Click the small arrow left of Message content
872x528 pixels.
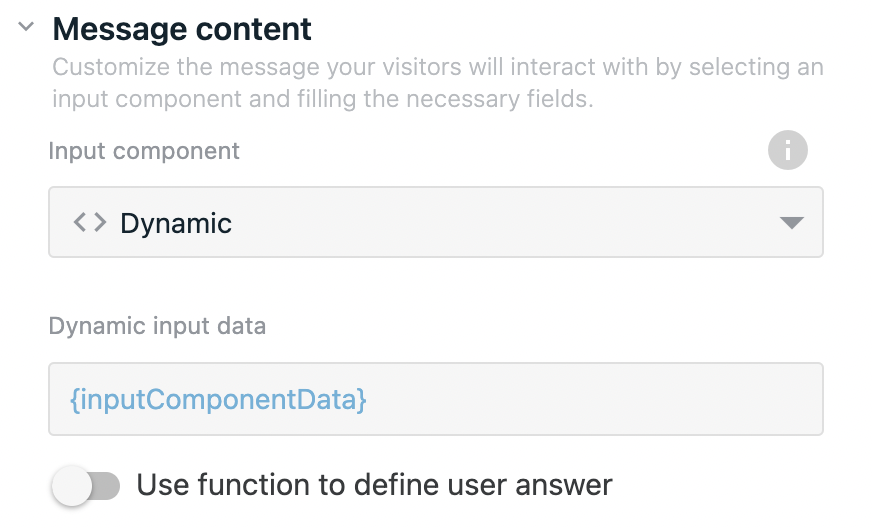tap(26, 26)
